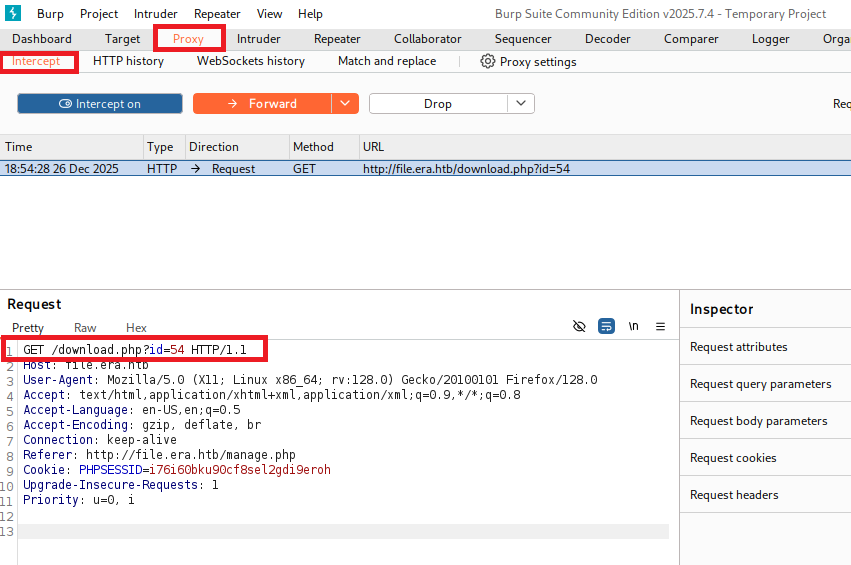851x565 pixels.
Task: Forward the intercepted request
Action: (261, 104)
